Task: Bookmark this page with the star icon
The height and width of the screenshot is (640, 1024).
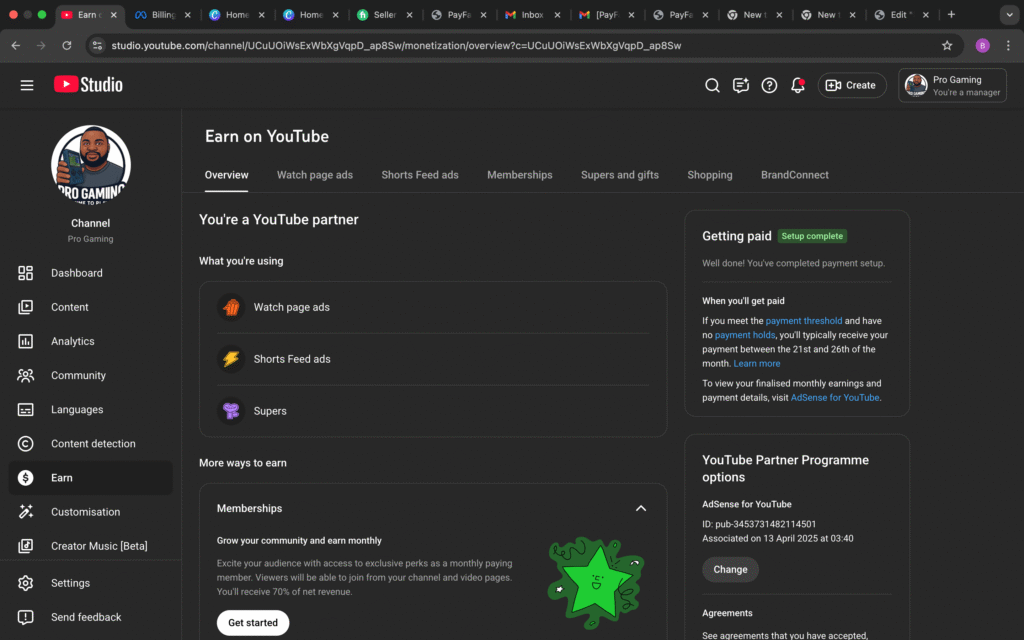Action: pos(947,45)
